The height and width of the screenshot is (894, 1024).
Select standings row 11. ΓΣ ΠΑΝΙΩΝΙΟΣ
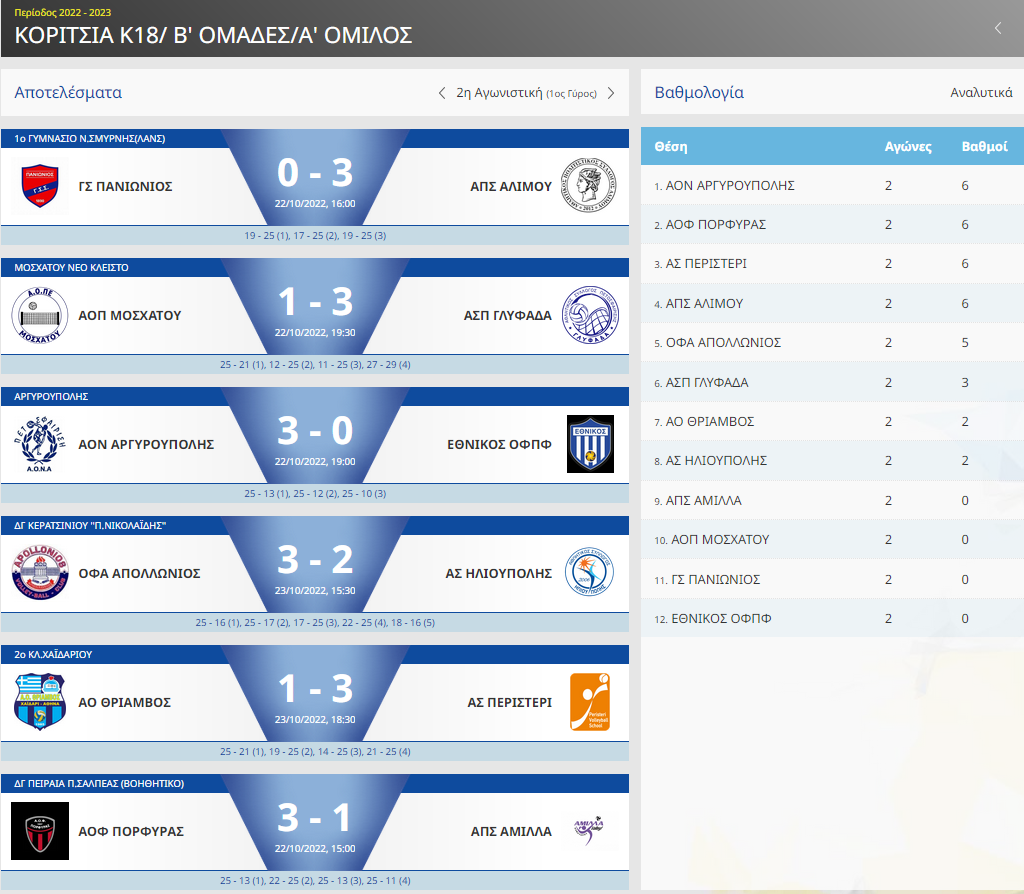(833, 579)
